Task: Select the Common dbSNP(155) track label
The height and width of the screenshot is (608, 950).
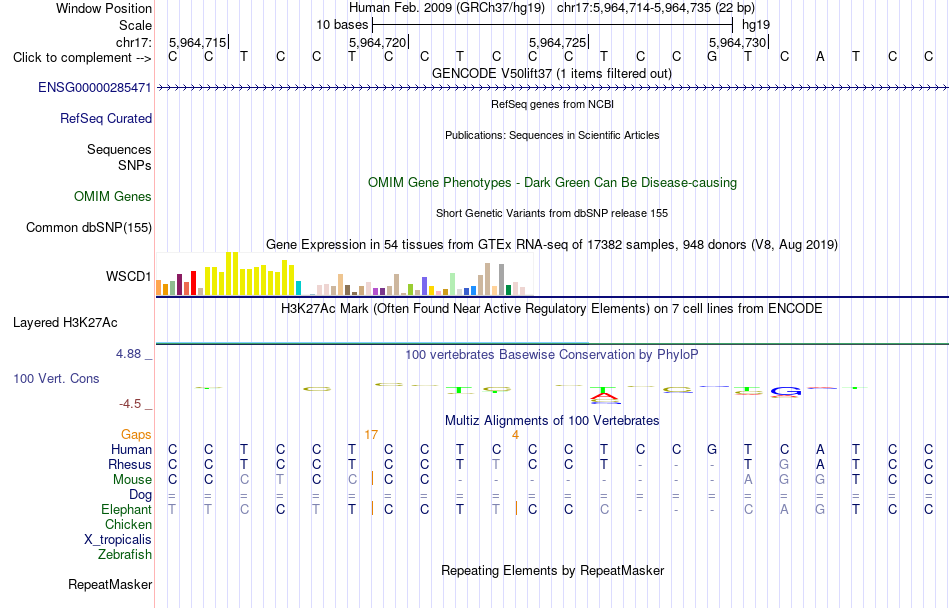Action: 89,228
